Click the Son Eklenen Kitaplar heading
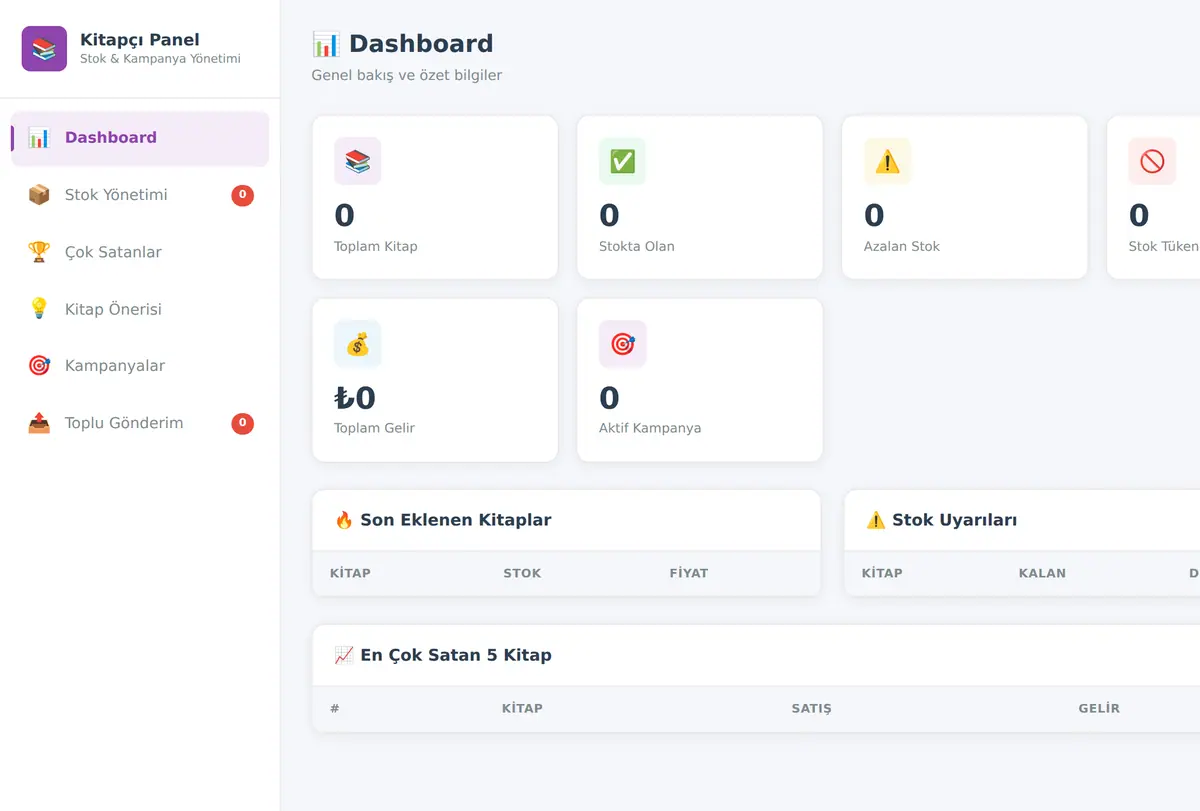 tap(456, 520)
